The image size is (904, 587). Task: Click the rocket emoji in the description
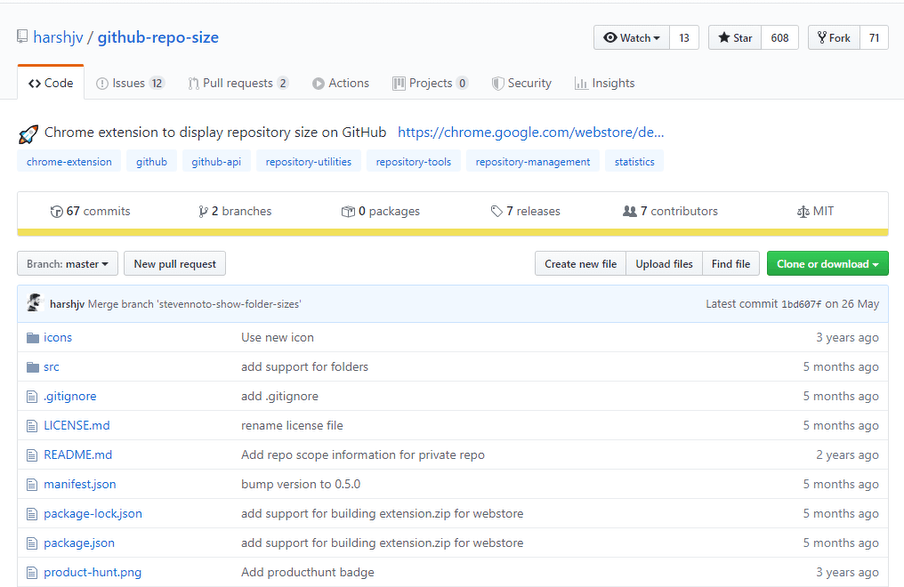click(28, 134)
